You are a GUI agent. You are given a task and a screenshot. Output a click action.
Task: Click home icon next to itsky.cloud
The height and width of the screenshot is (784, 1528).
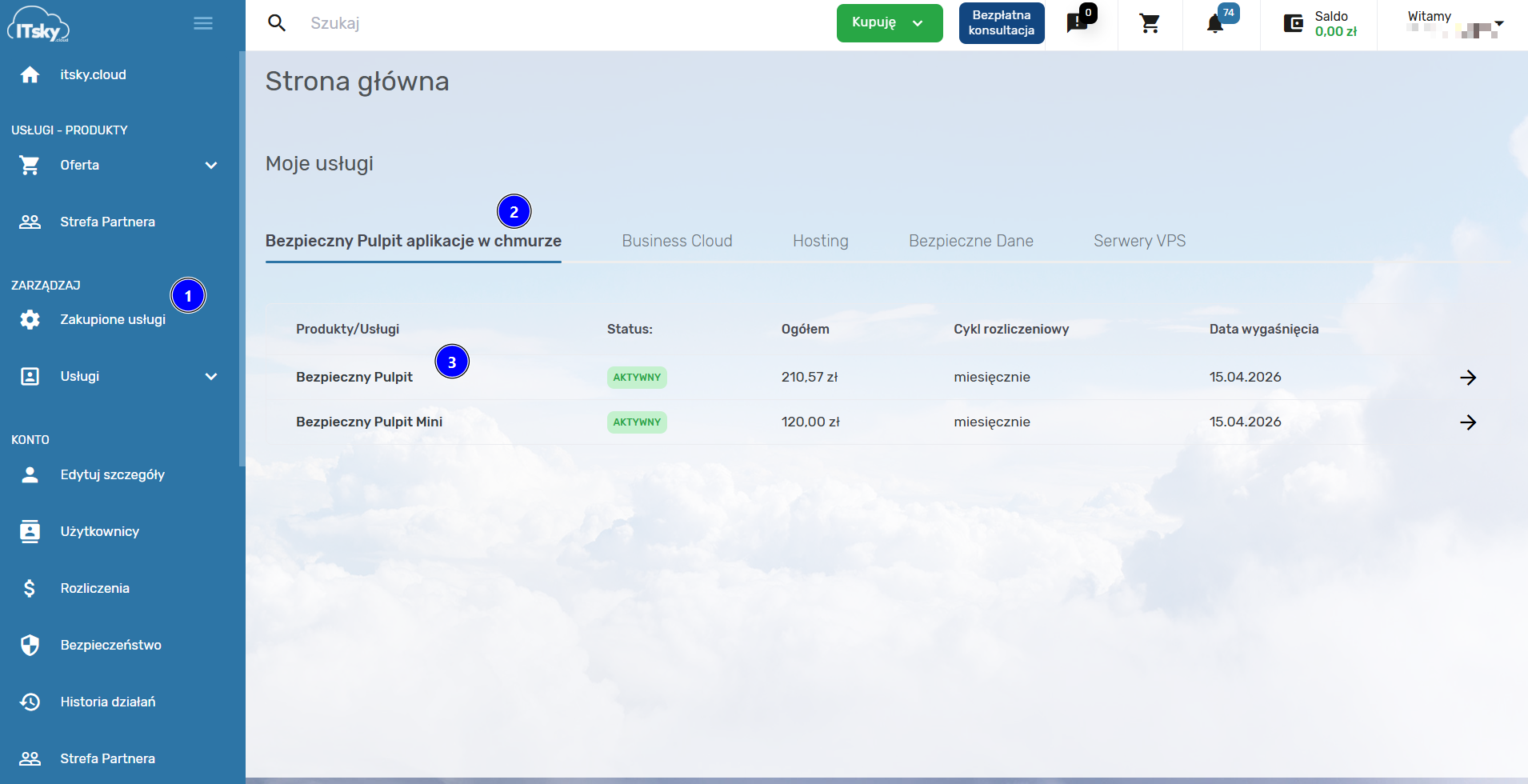(x=30, y=74)
